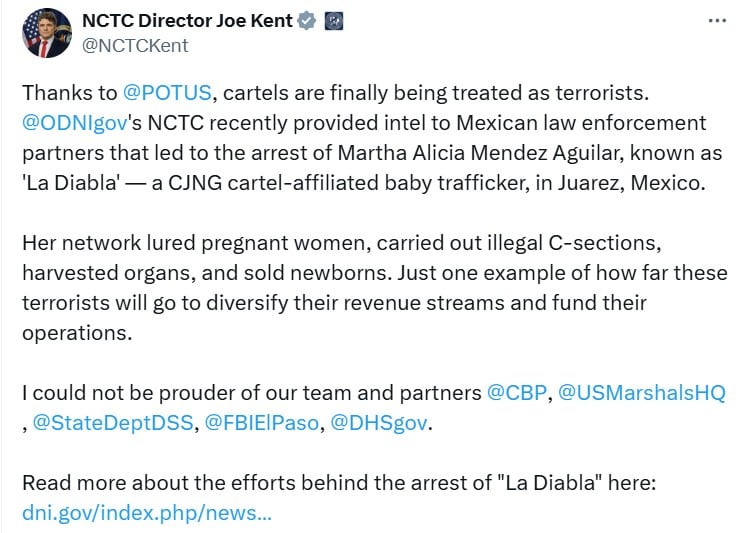Click the word 'operations.' ending the paragraph
The height and width of the screenshot is (533, 742).
[77, 333]
